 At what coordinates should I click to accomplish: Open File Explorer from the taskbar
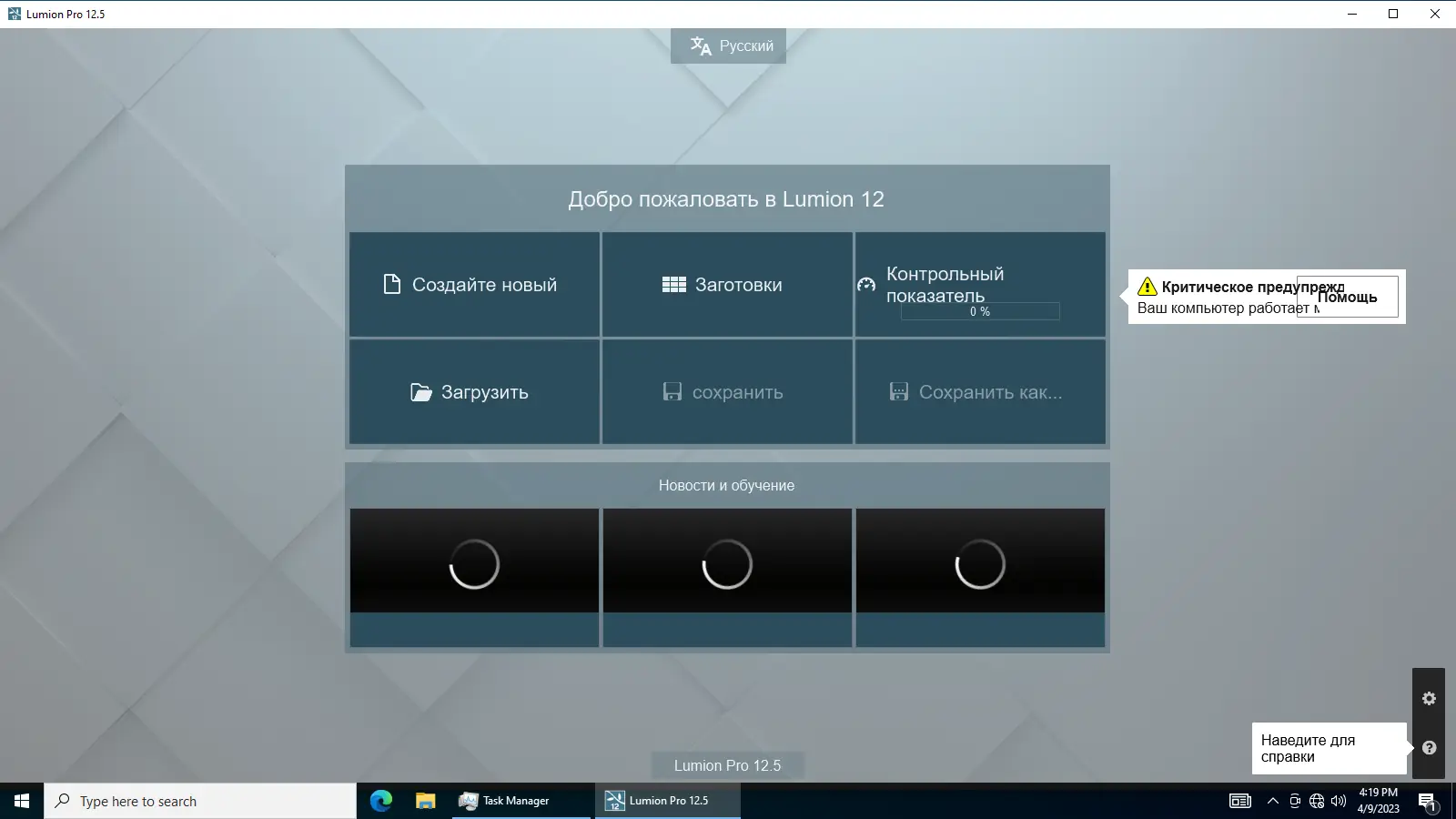(425, 801)
